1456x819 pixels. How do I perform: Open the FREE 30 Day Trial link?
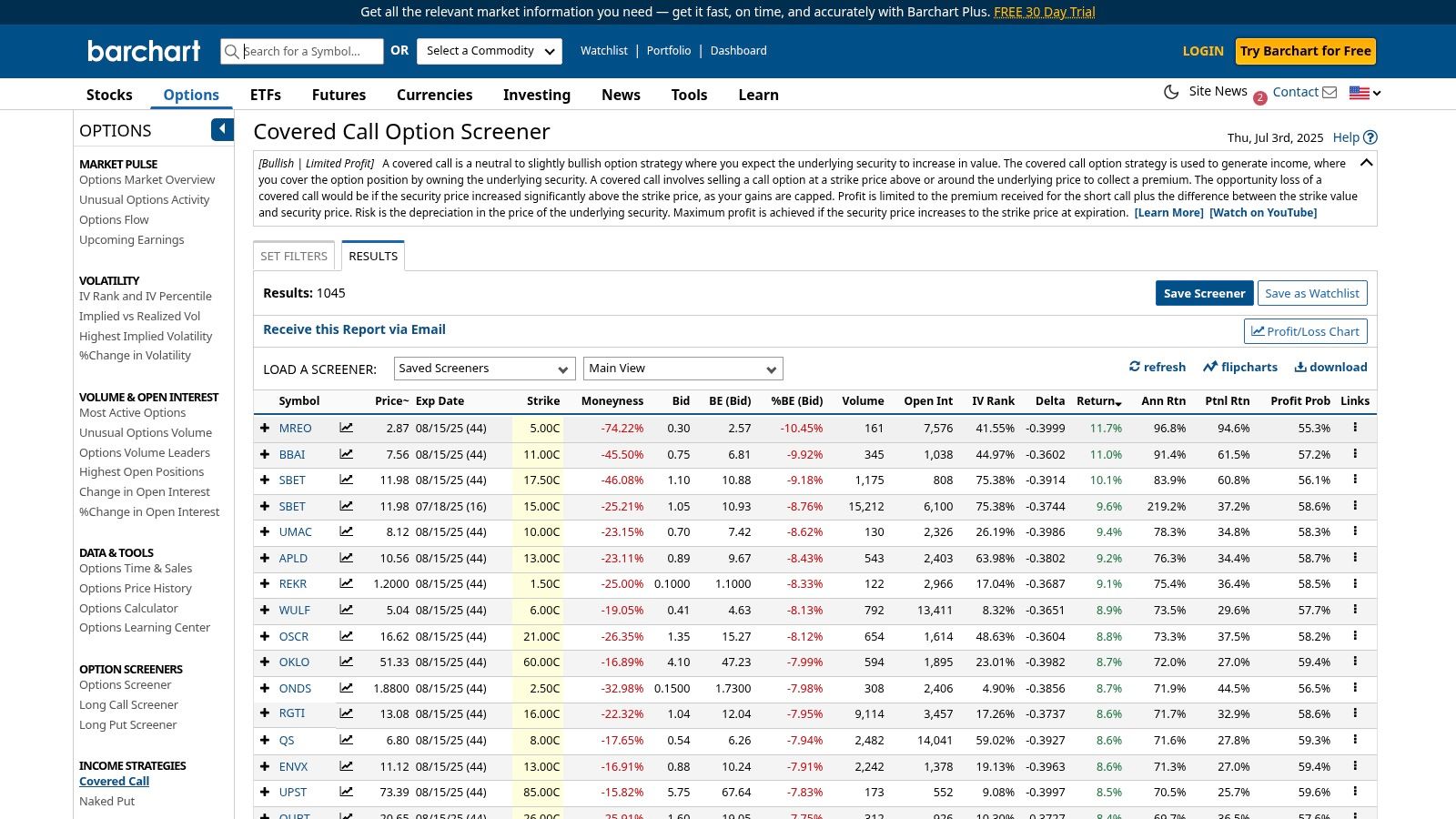1044,12
